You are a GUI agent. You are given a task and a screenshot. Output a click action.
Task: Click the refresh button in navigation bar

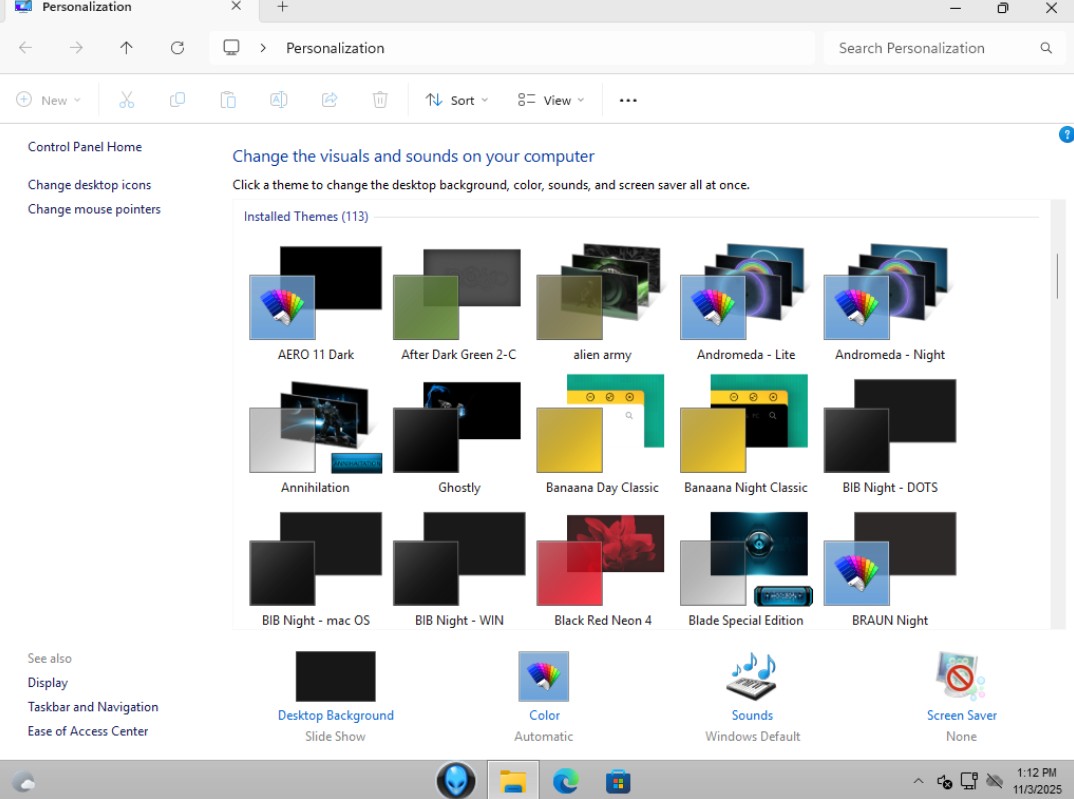(x=177, y=48)
